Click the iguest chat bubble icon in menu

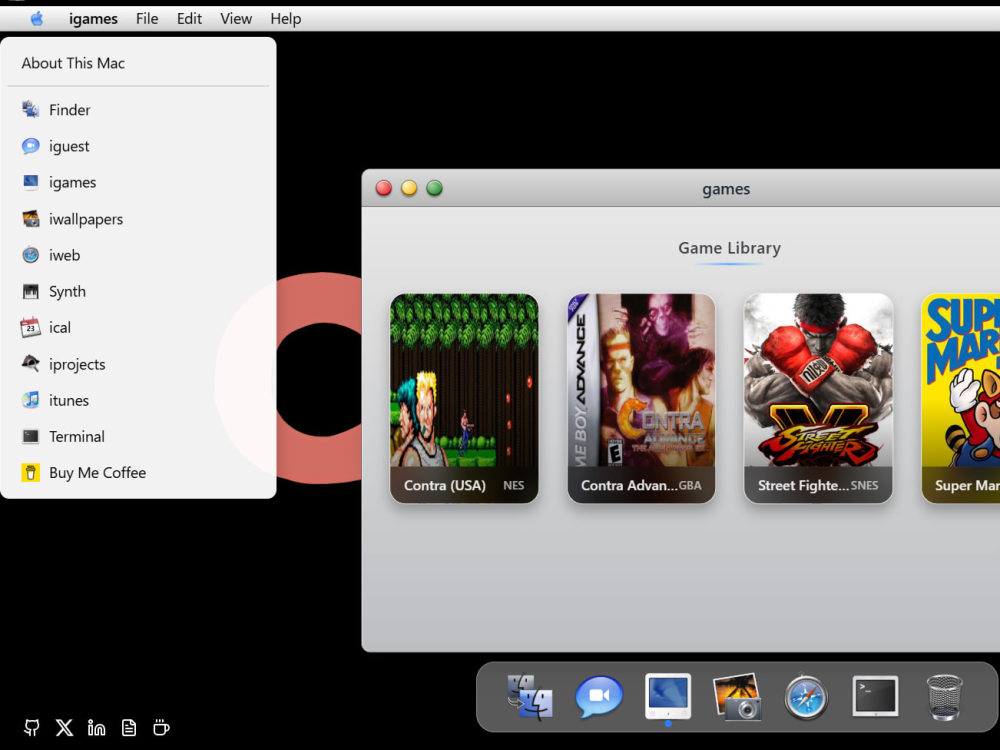(31, 146)
